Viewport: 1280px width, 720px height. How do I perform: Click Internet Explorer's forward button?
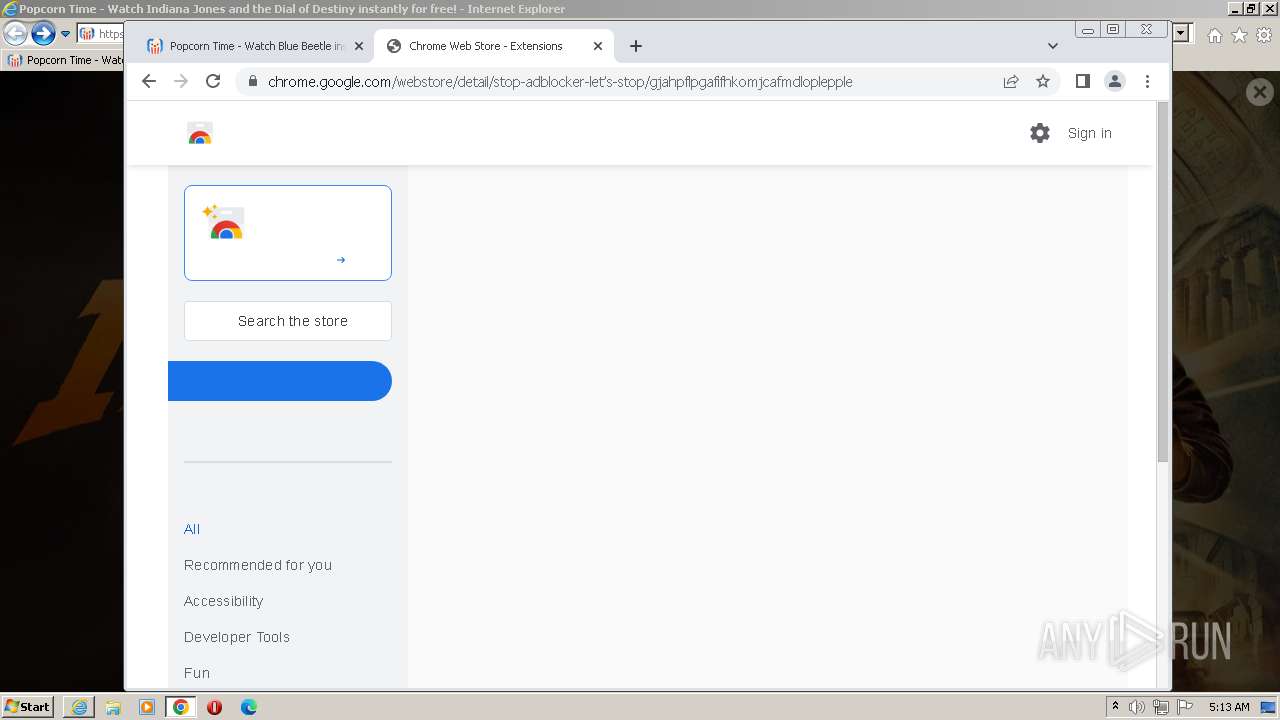(x=42, y=34)
